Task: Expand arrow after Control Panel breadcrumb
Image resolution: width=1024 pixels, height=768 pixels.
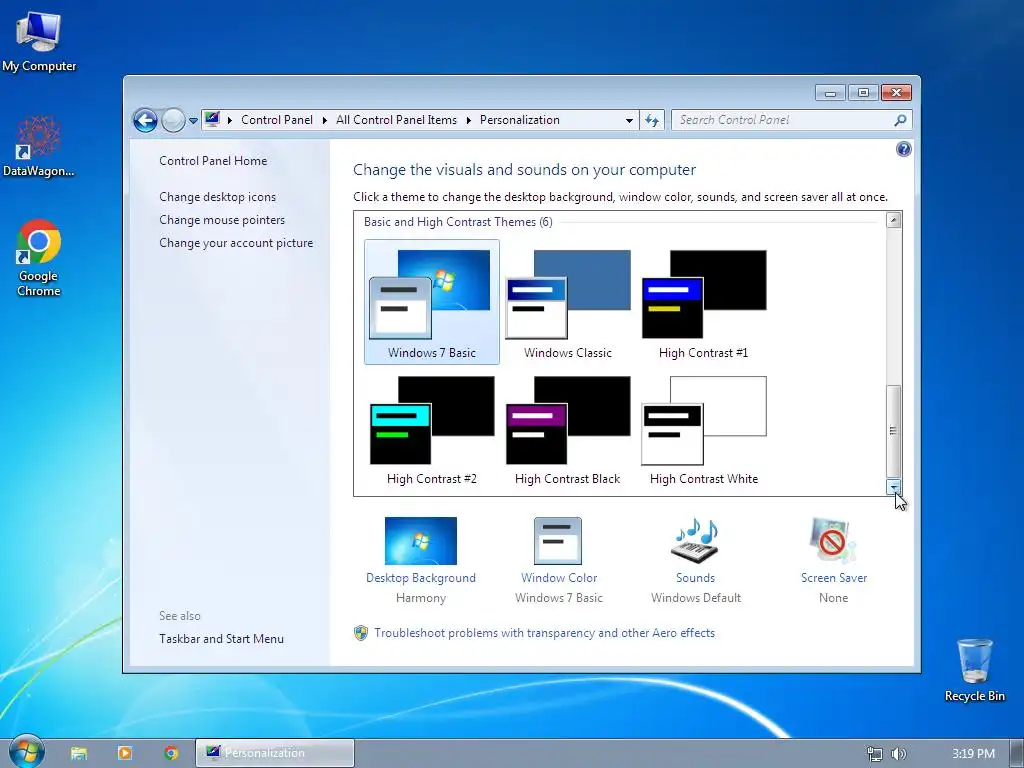Action: 325,120
